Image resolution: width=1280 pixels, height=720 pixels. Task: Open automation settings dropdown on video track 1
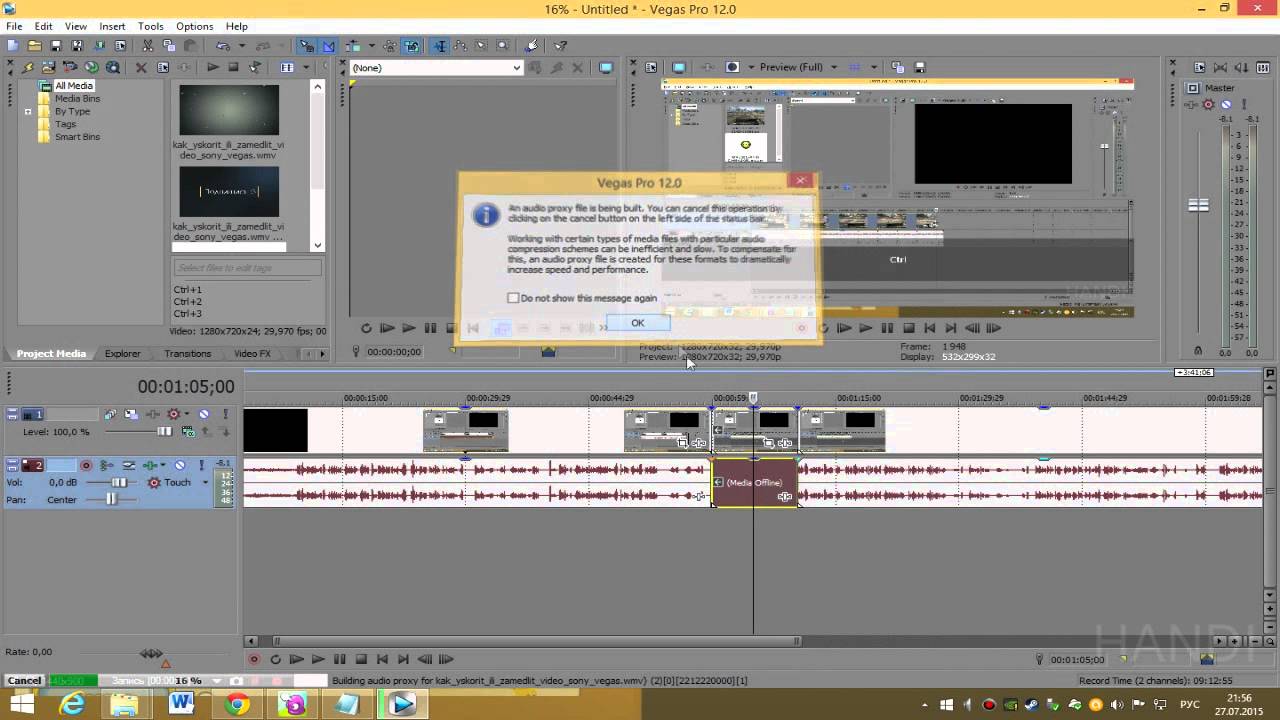click(186, 414)
